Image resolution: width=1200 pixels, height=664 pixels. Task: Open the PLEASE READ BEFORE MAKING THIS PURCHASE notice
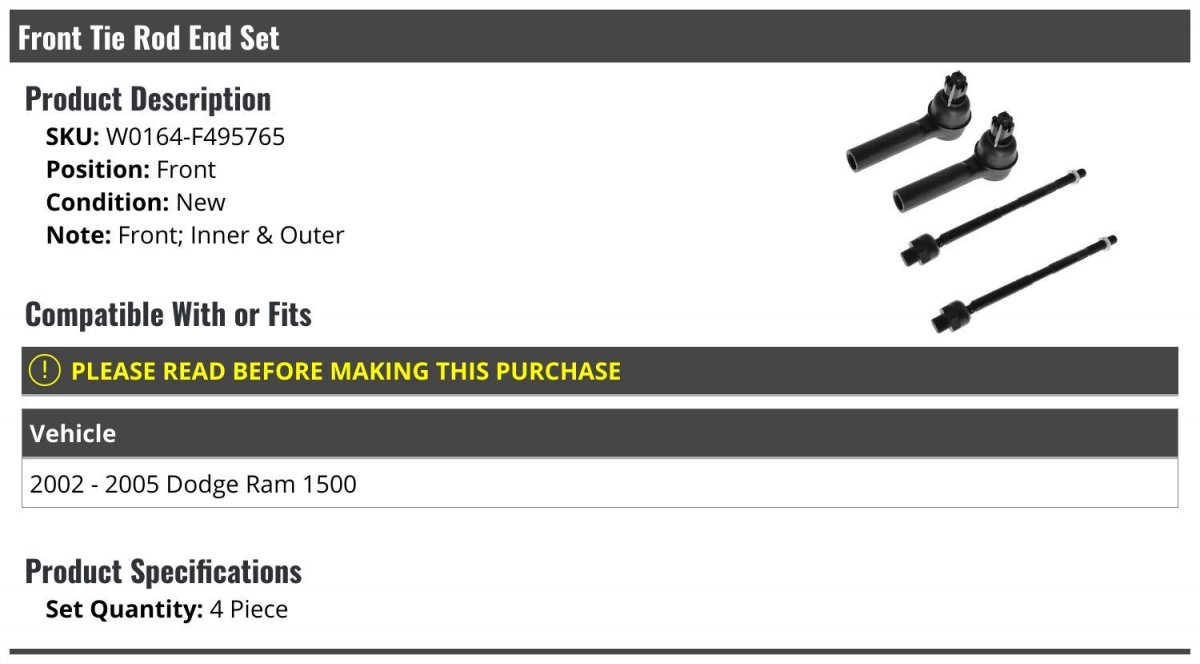pyautogui.click(x=346, y=371)
